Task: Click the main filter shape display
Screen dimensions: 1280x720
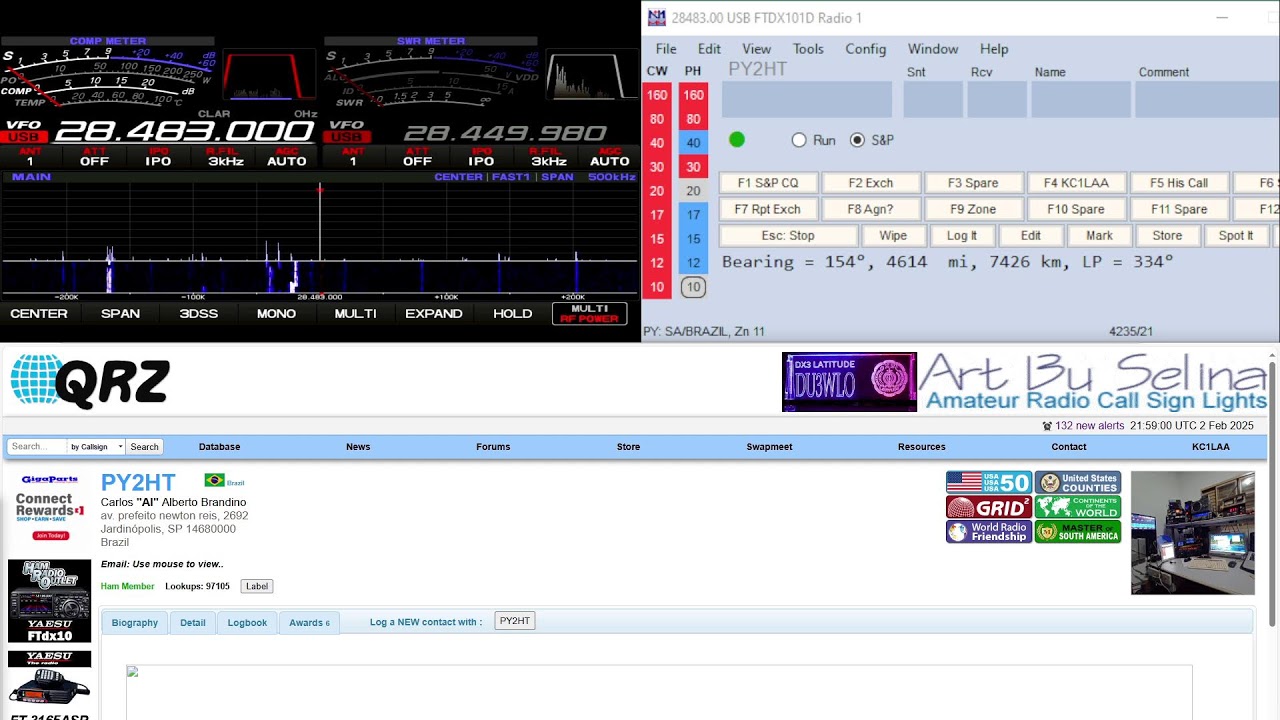Action: pos(267,76)
